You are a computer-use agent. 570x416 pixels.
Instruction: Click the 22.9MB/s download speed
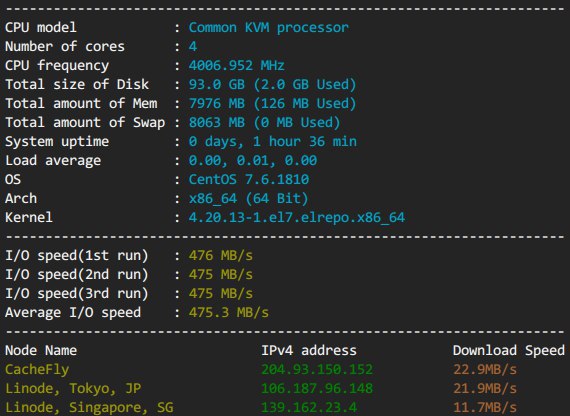click(x=485, y=369)
